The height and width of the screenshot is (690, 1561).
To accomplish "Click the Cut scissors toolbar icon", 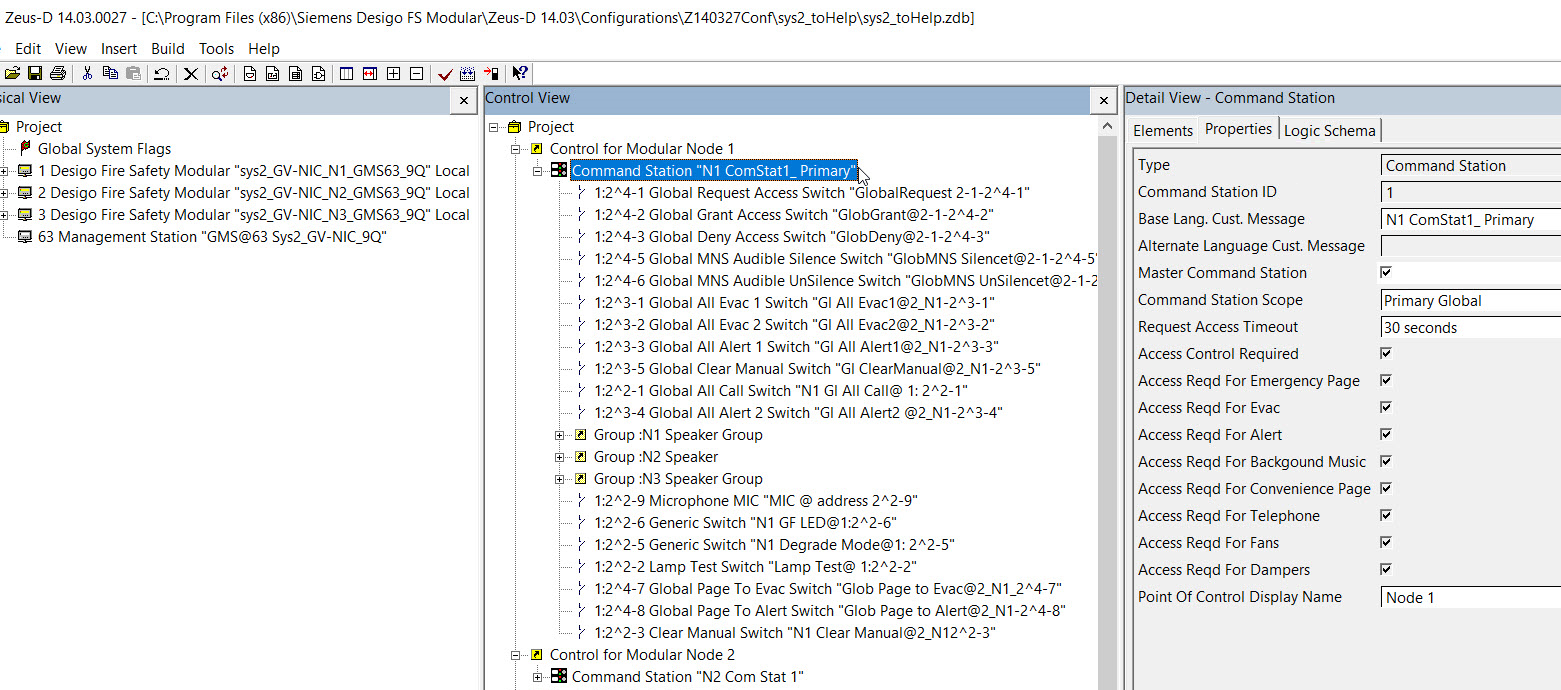I will [88, 74].
